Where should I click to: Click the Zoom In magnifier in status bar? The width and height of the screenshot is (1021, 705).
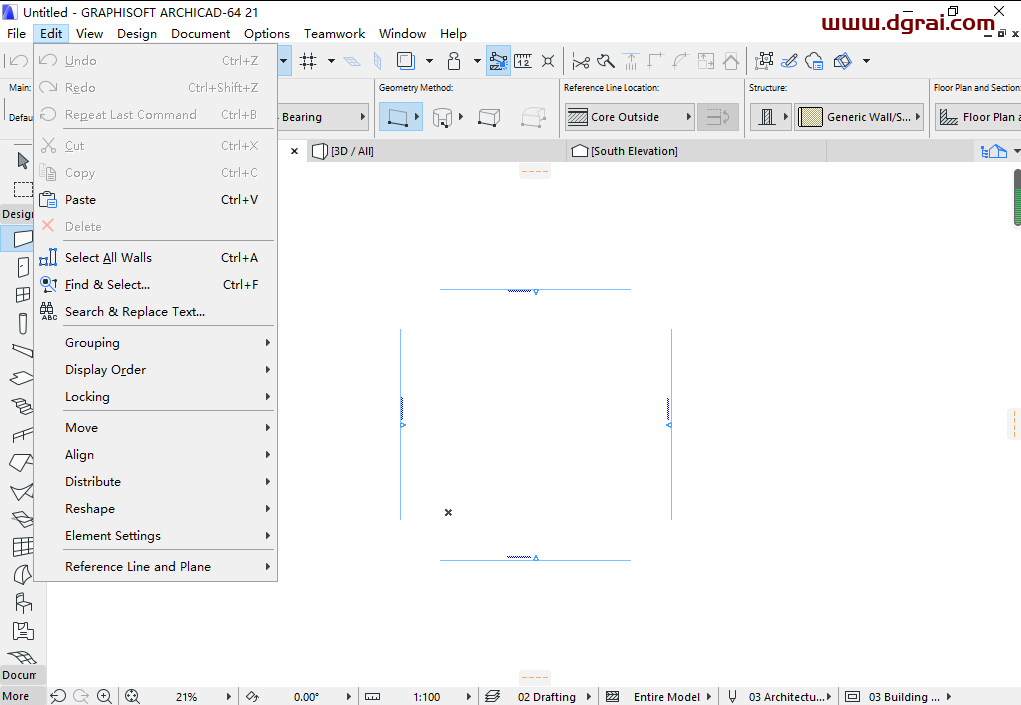[104, 696]
